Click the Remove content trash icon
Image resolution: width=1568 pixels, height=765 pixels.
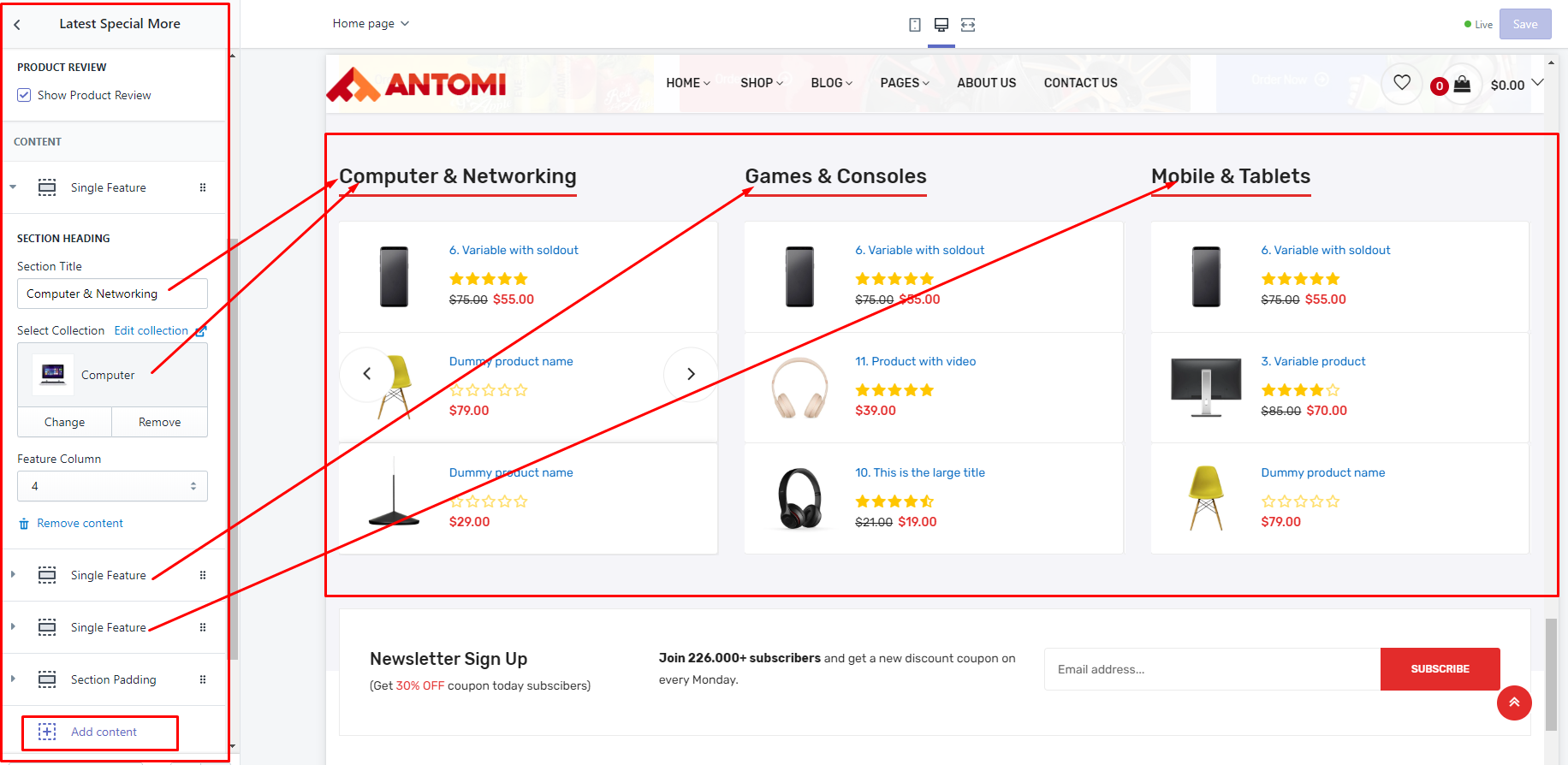24,524
